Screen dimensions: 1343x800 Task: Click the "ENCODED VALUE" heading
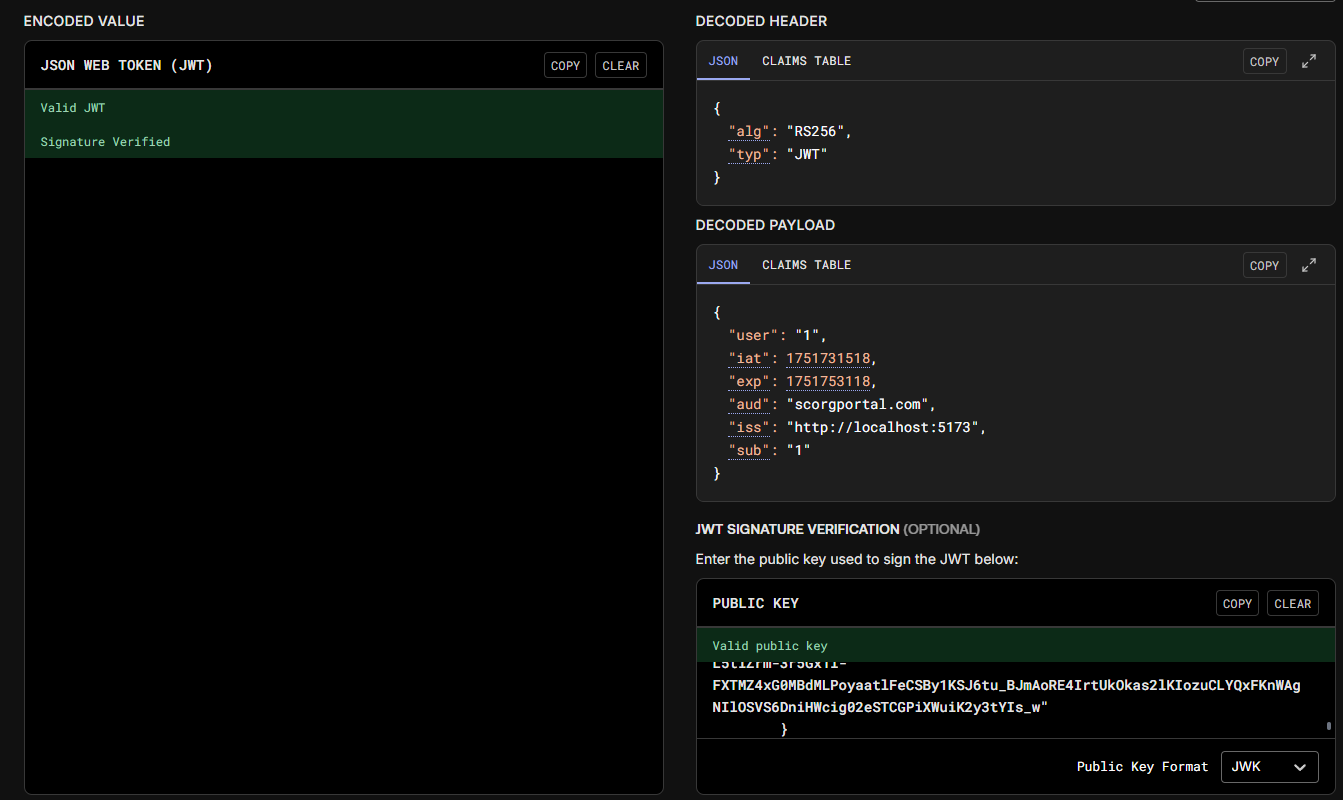coord(84,21)
